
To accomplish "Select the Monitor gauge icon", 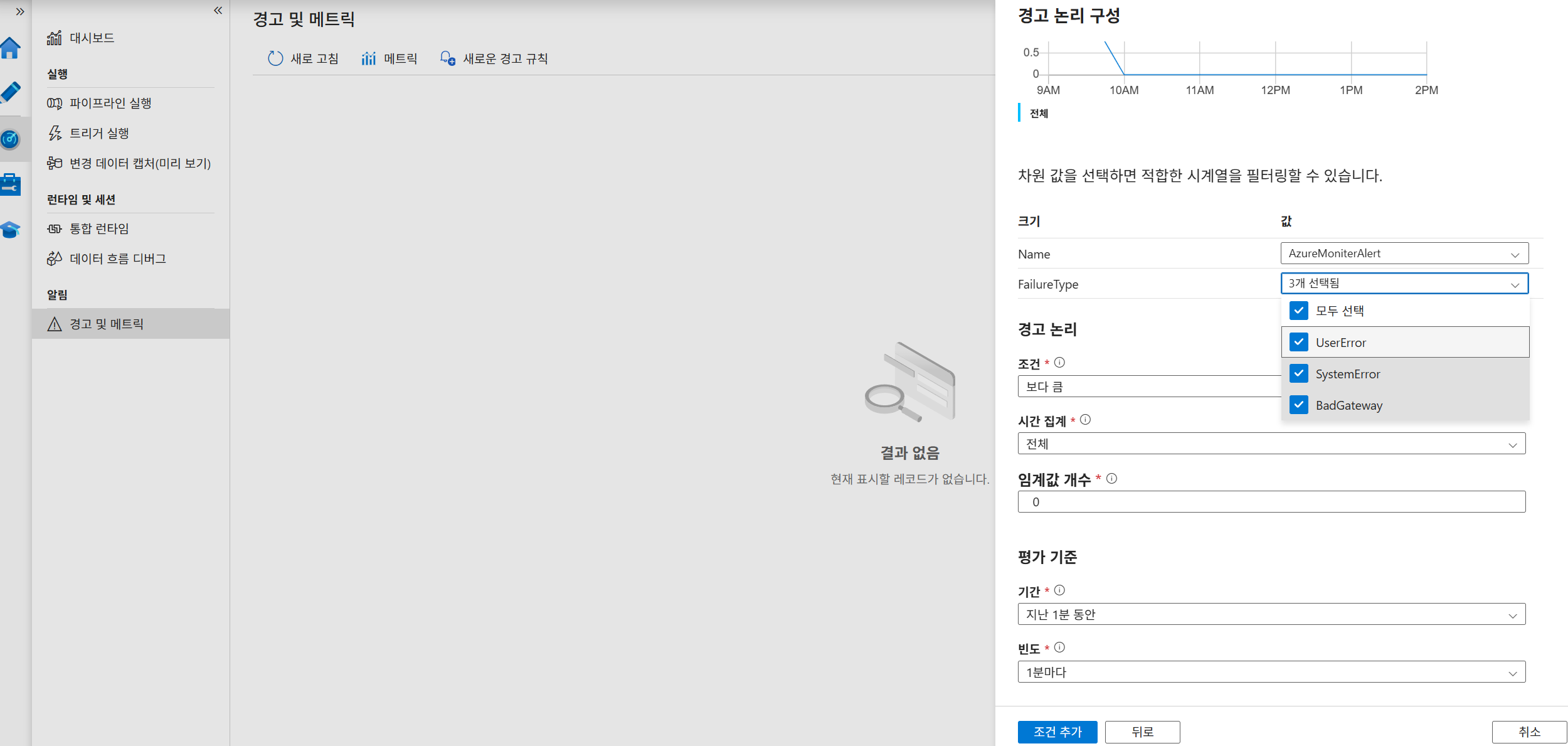I will 10,139.
